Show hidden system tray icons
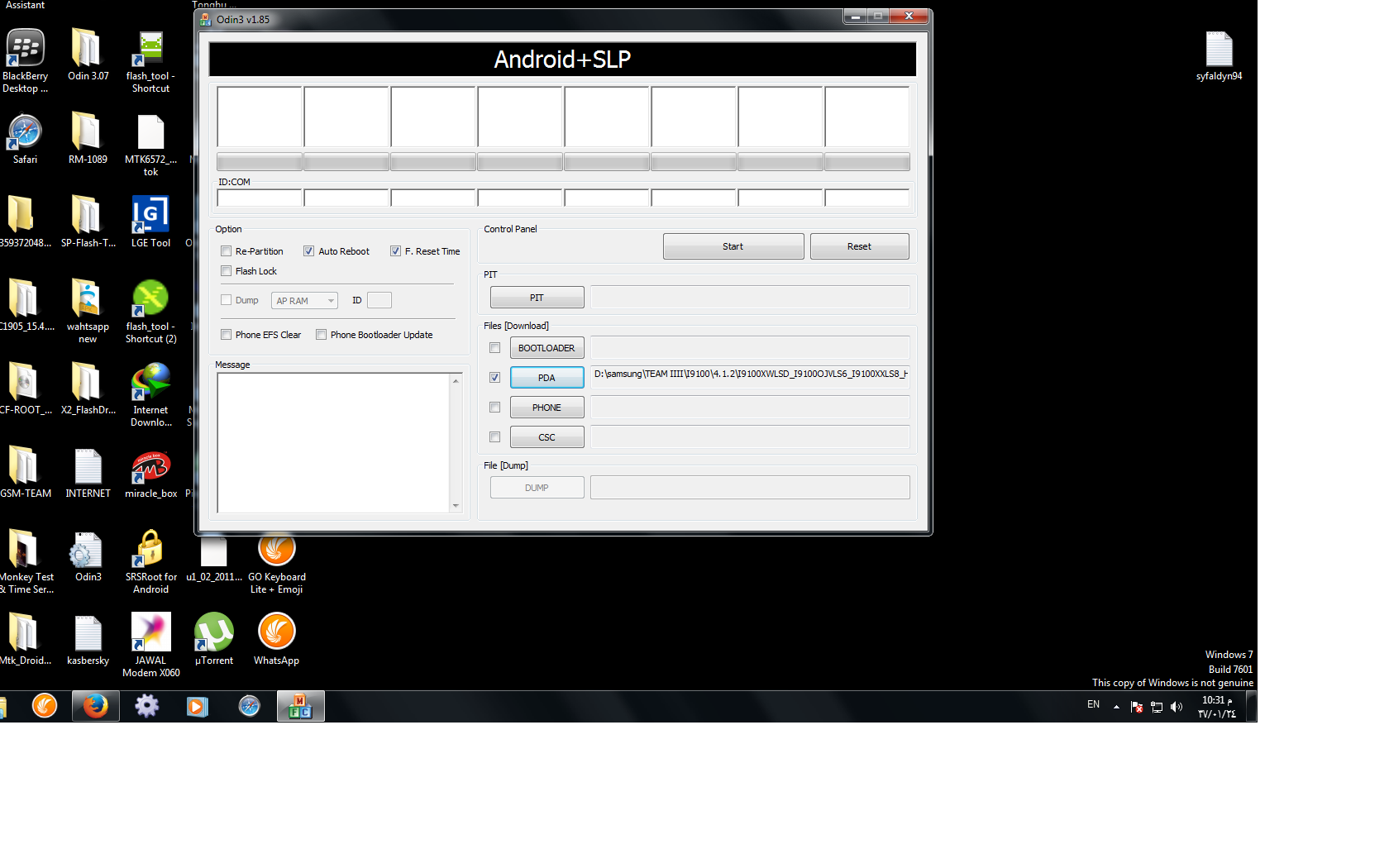This screenshot has width=1389, height=868. coord(1116,707)
